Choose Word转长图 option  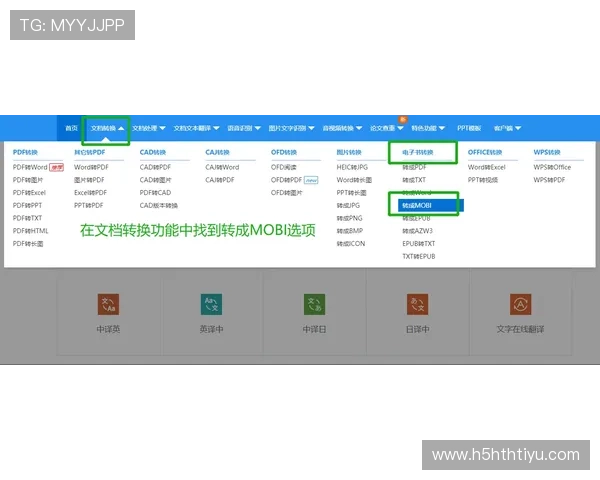click(x=354, y=180)
